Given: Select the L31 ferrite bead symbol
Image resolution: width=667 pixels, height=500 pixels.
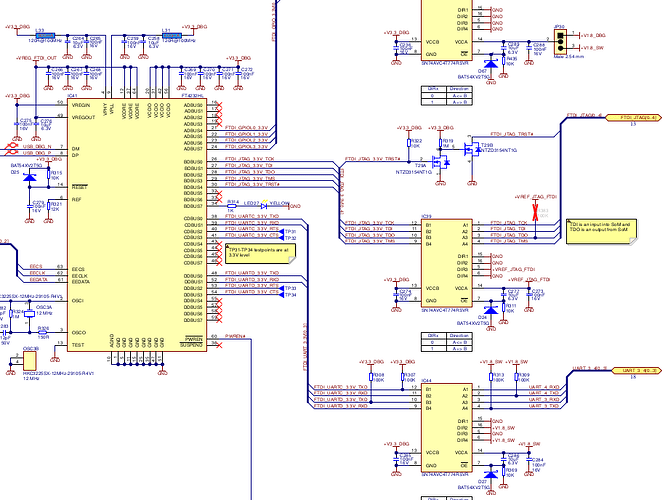Looking at the screenshot, I should 172,35.
